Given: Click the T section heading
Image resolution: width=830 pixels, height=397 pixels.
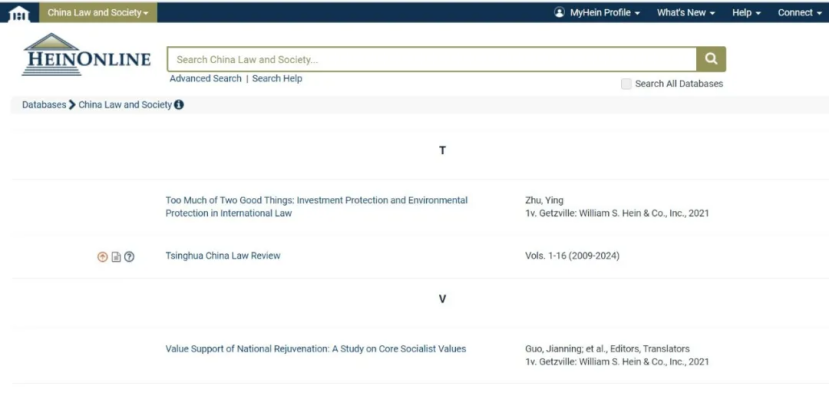Looking at the screenshot, I should (443, 151).
